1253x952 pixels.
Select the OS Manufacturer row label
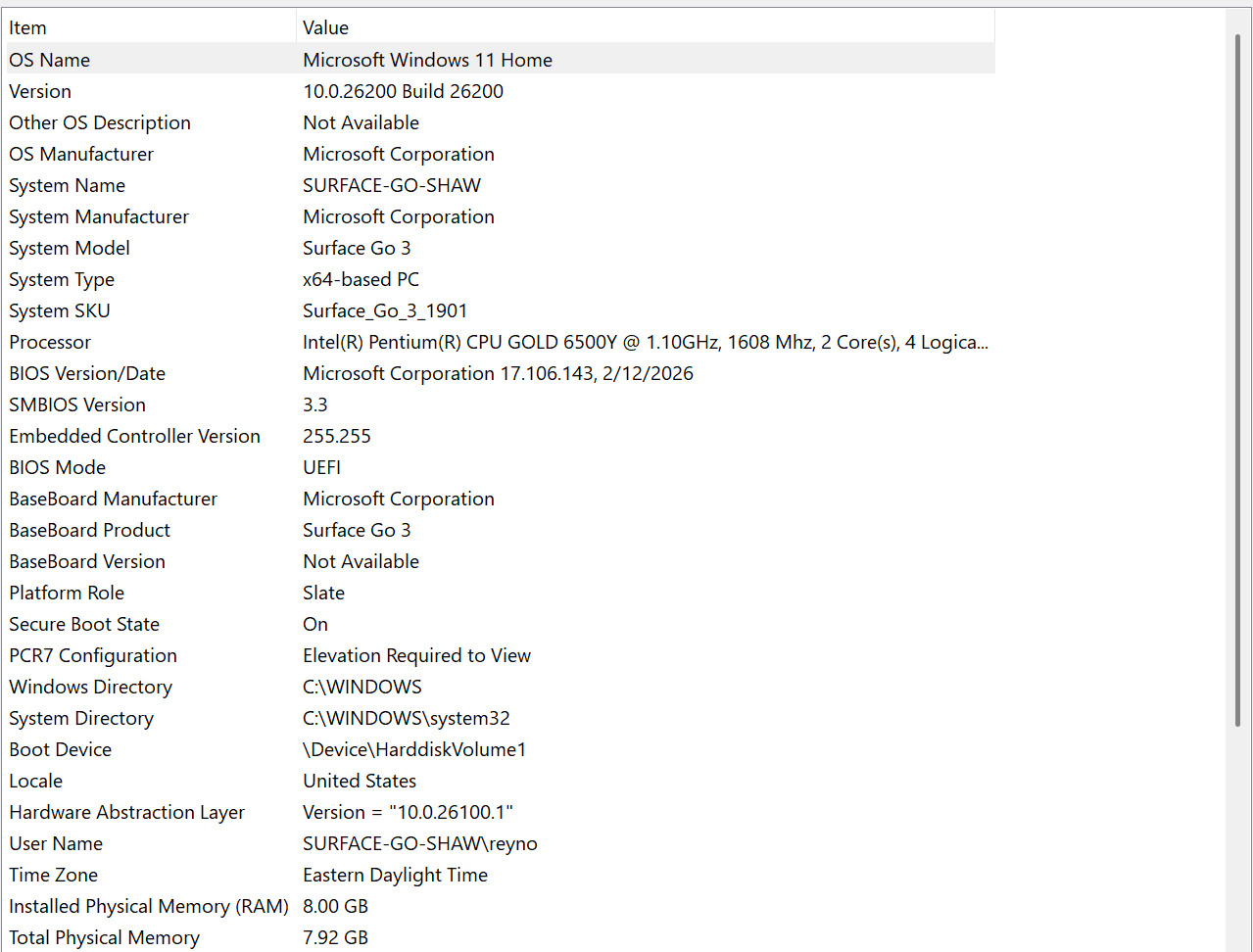coord(81,154)
